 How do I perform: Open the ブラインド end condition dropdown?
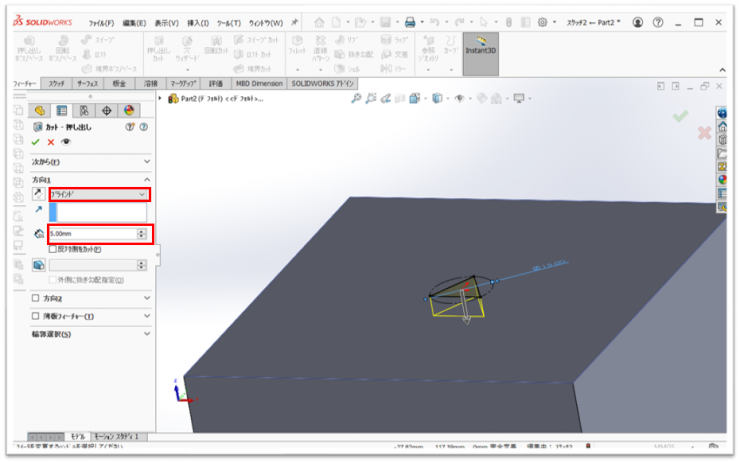99,194
